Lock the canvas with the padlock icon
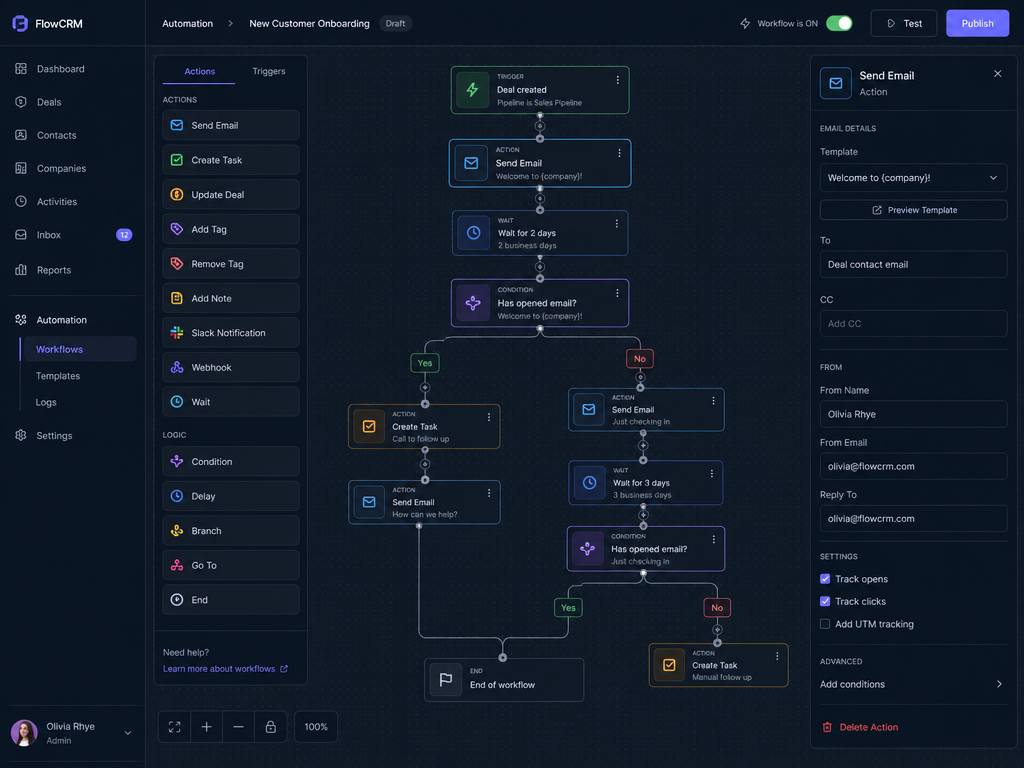This screenshot has width=1024, height=768. click(270, 727)
